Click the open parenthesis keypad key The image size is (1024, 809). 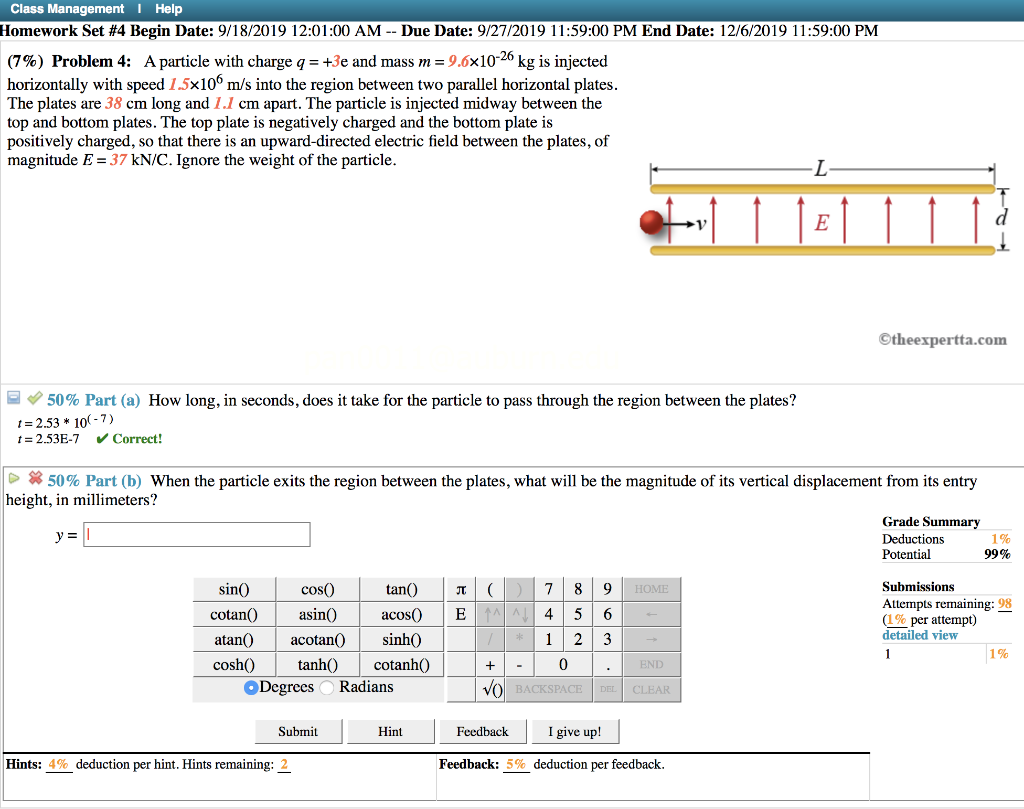point(491,589)
